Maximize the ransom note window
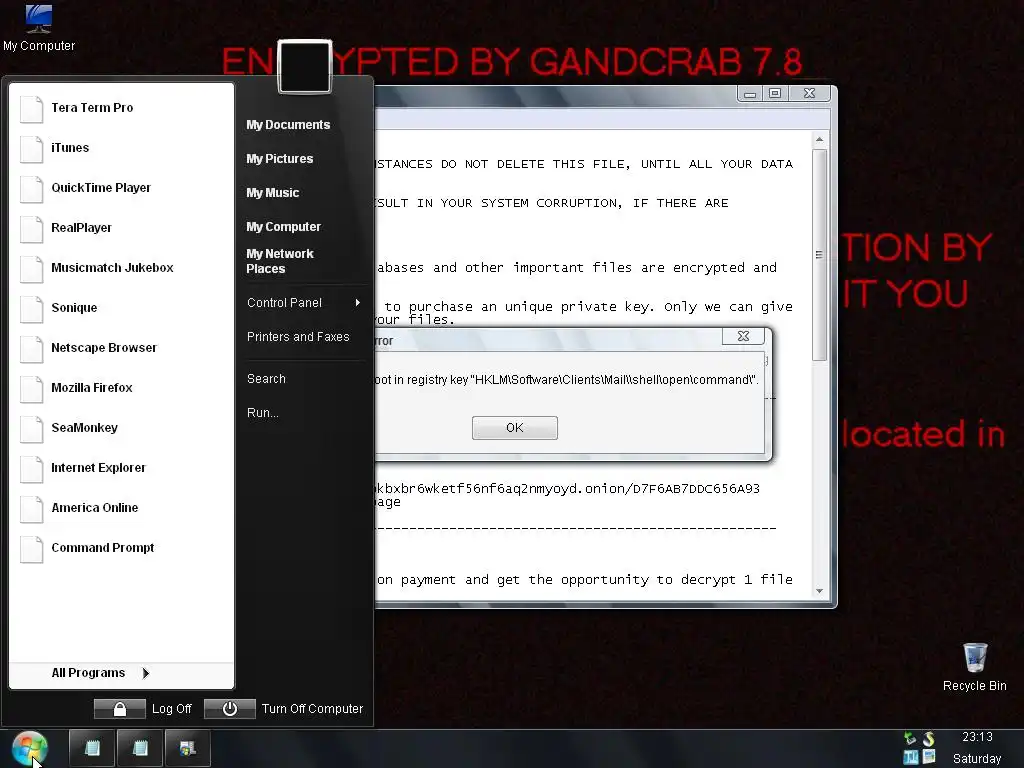The width and height of the screenshot is (1024, 768). coord(775,93)
